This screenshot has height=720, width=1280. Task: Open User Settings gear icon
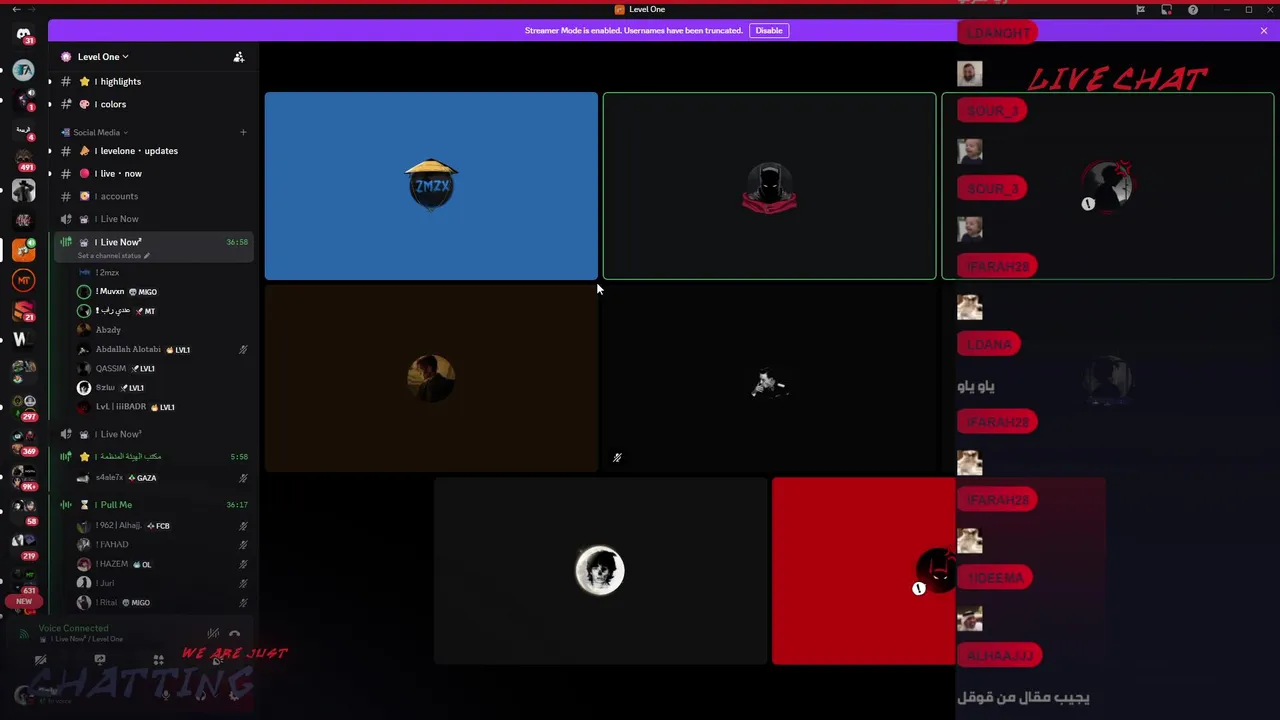coord(234,694)
